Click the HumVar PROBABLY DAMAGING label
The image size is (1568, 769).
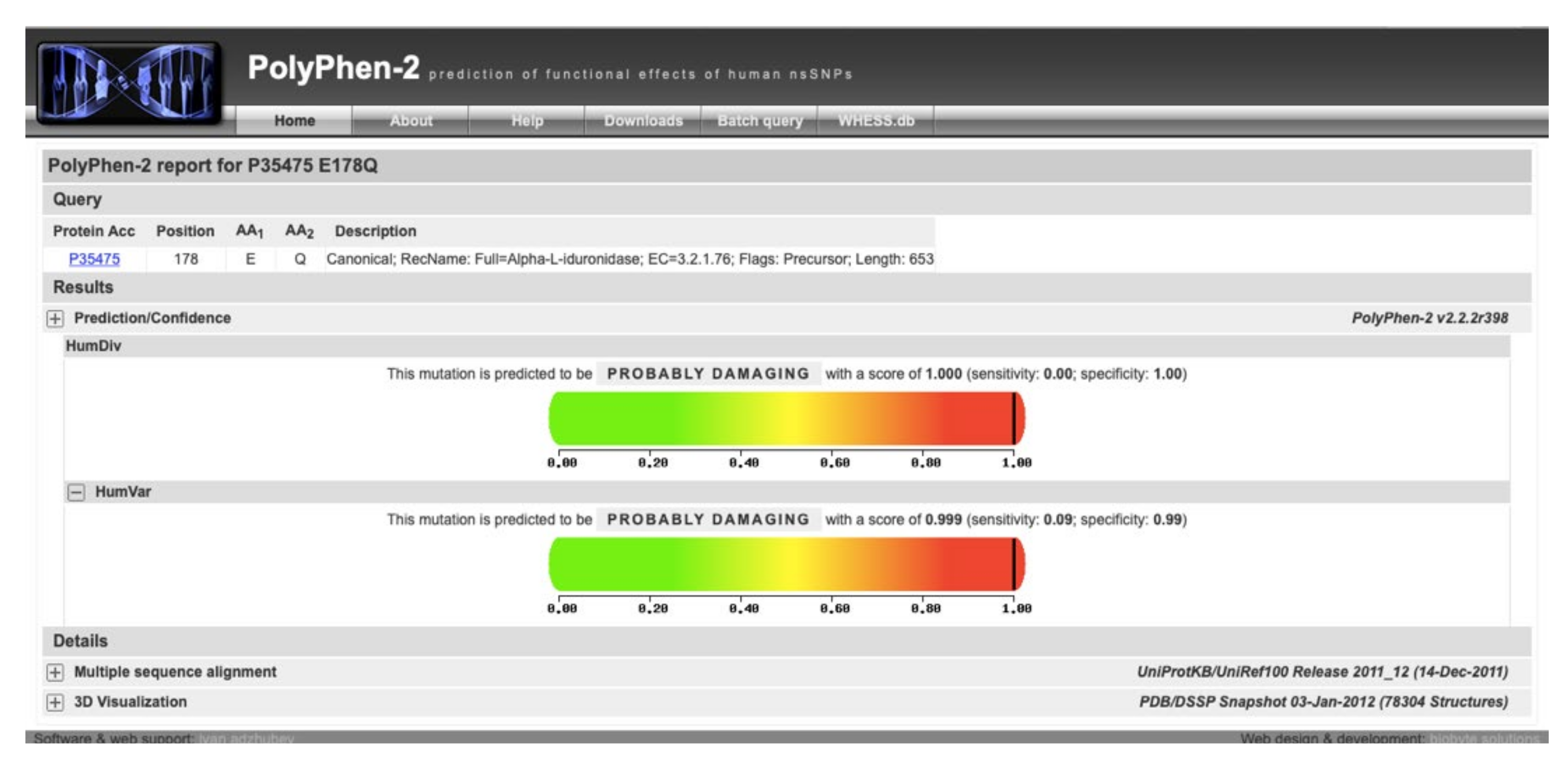708,520
